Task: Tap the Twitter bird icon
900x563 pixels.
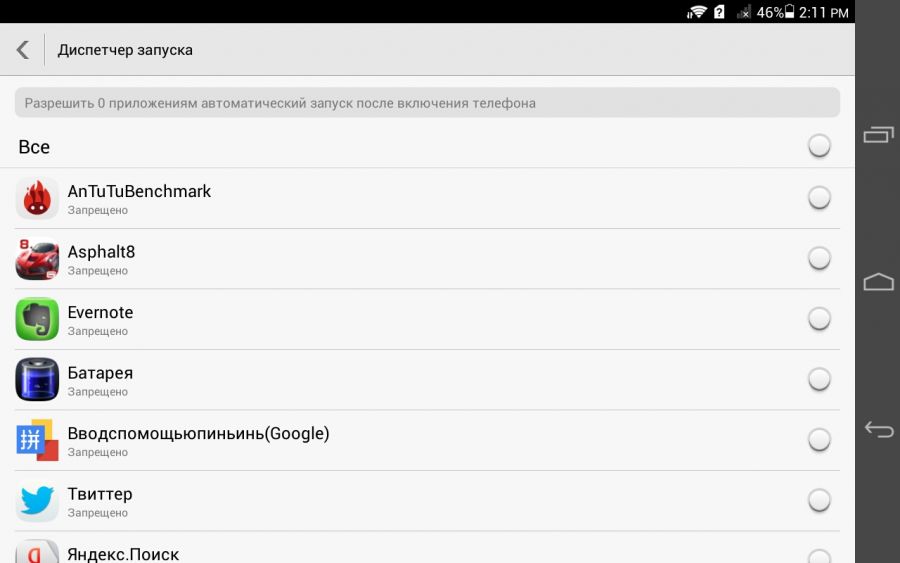Action: (38, 501)
